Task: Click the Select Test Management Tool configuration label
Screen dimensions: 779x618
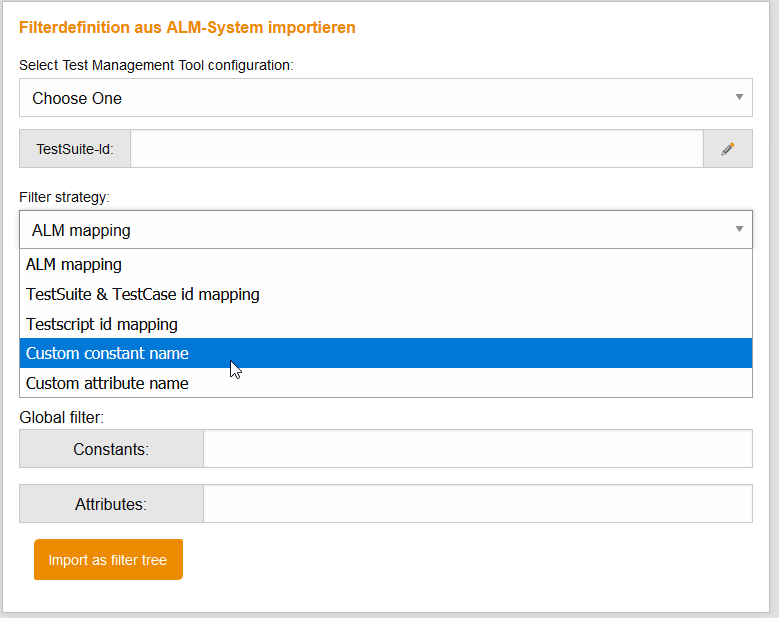Action: click(x=156, y=65)
